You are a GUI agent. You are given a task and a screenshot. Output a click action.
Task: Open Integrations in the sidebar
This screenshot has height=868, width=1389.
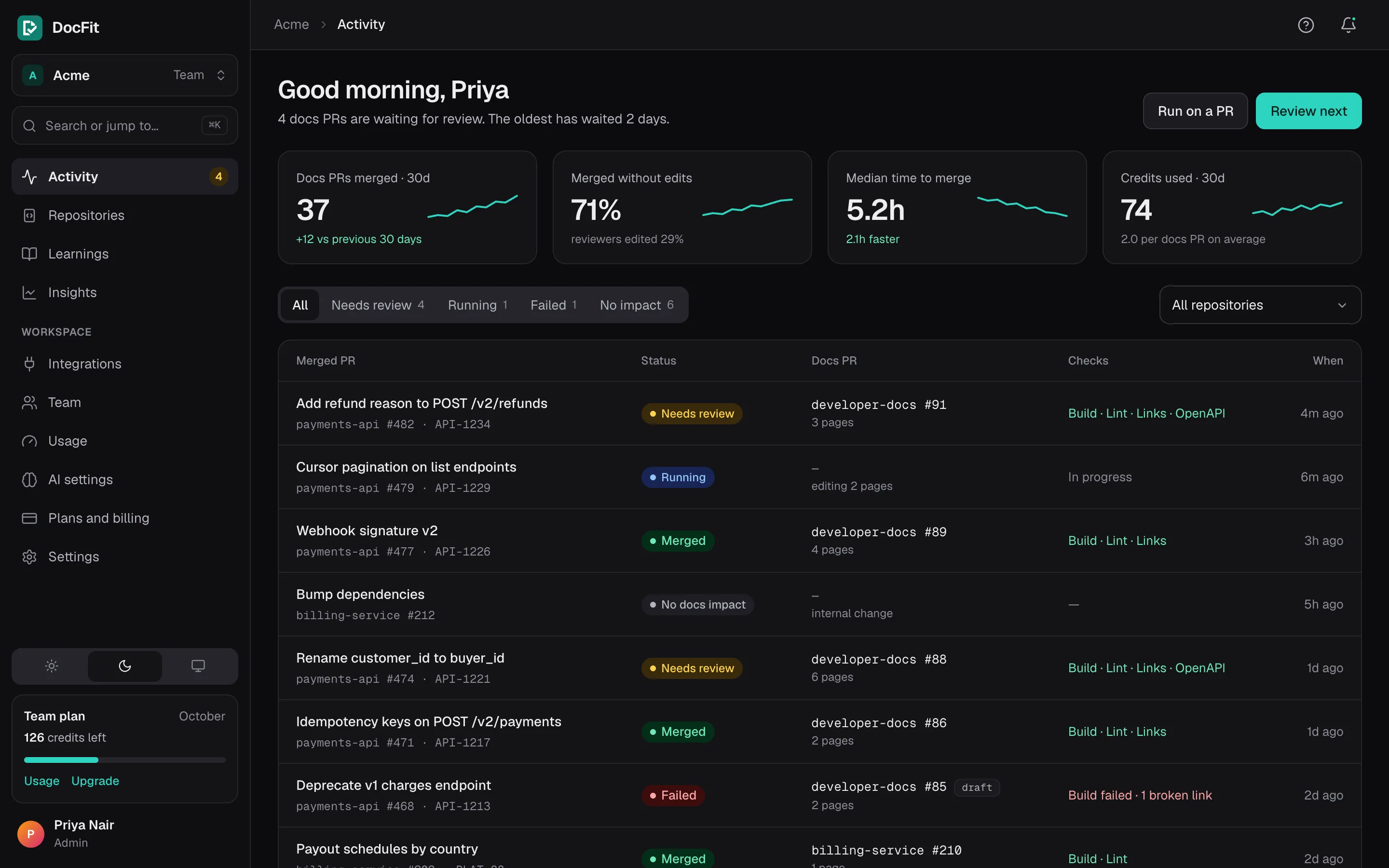click(124, 364)
